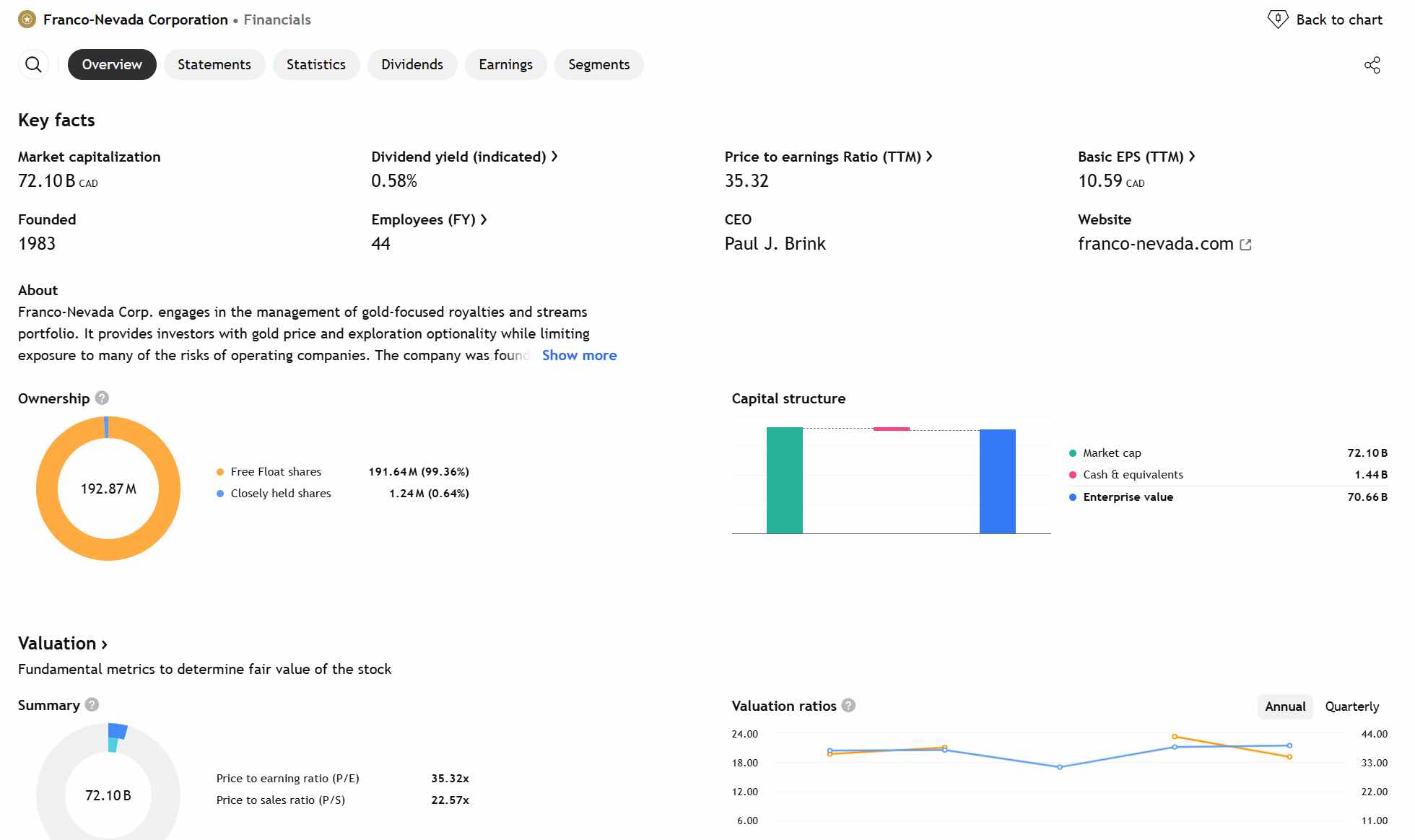
Task: Select the Segments tab
Action: coord(599,64)
